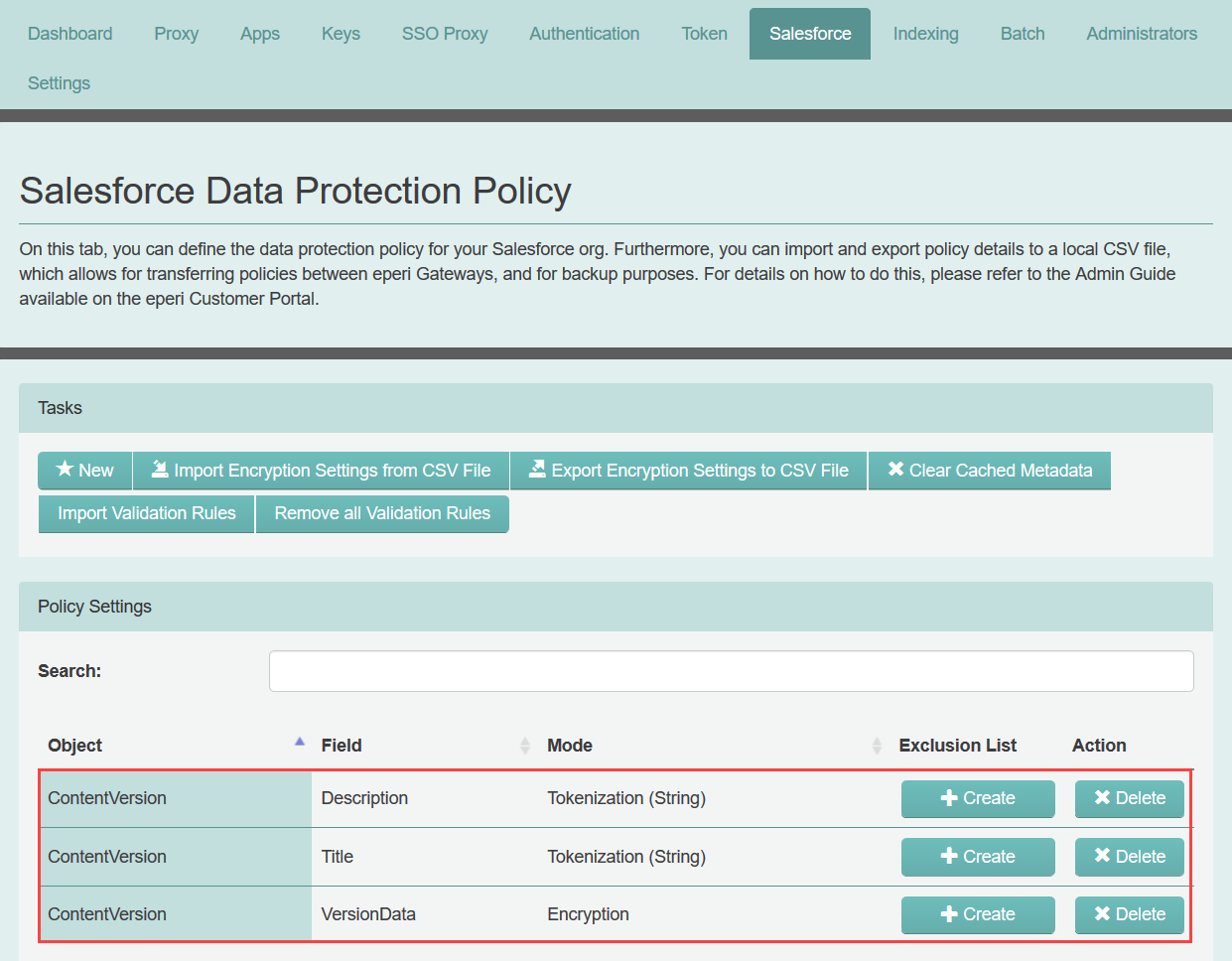Select the Salesforce tab
This screenshot has height=961, width=1232.
[810, 34]
